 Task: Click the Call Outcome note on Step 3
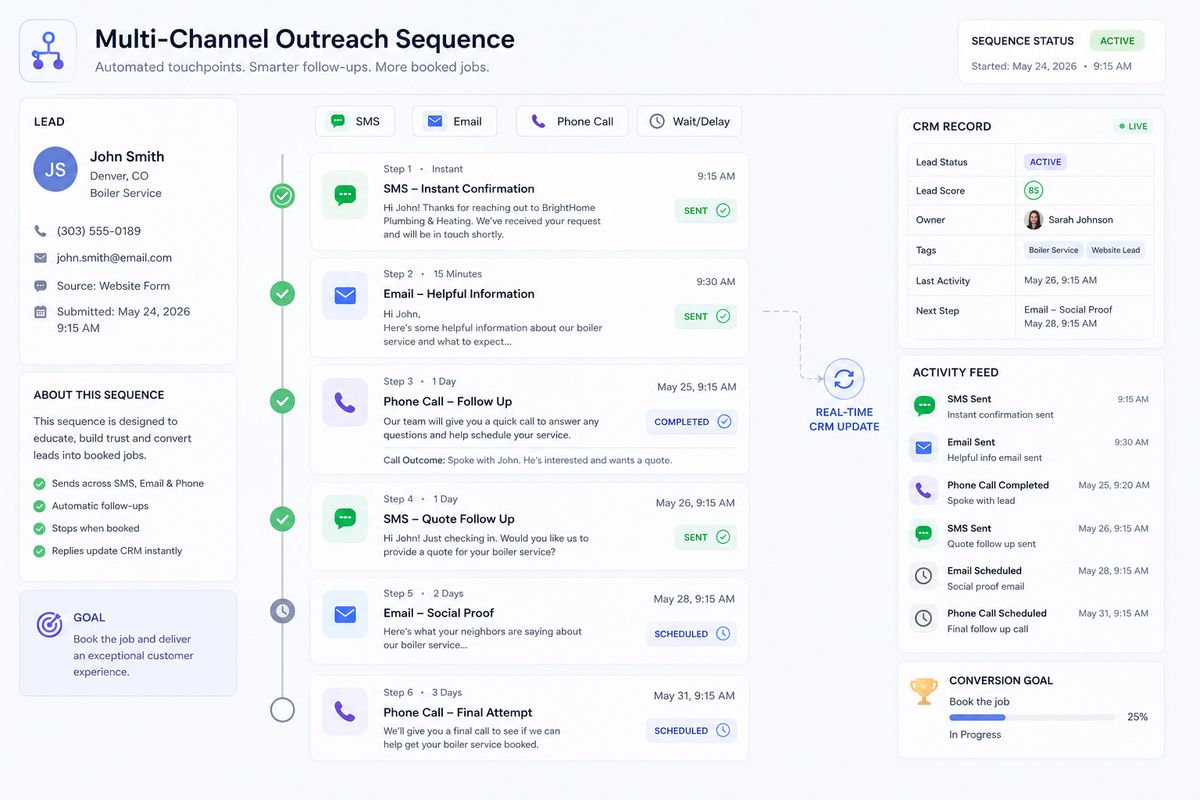click(528, 460)
